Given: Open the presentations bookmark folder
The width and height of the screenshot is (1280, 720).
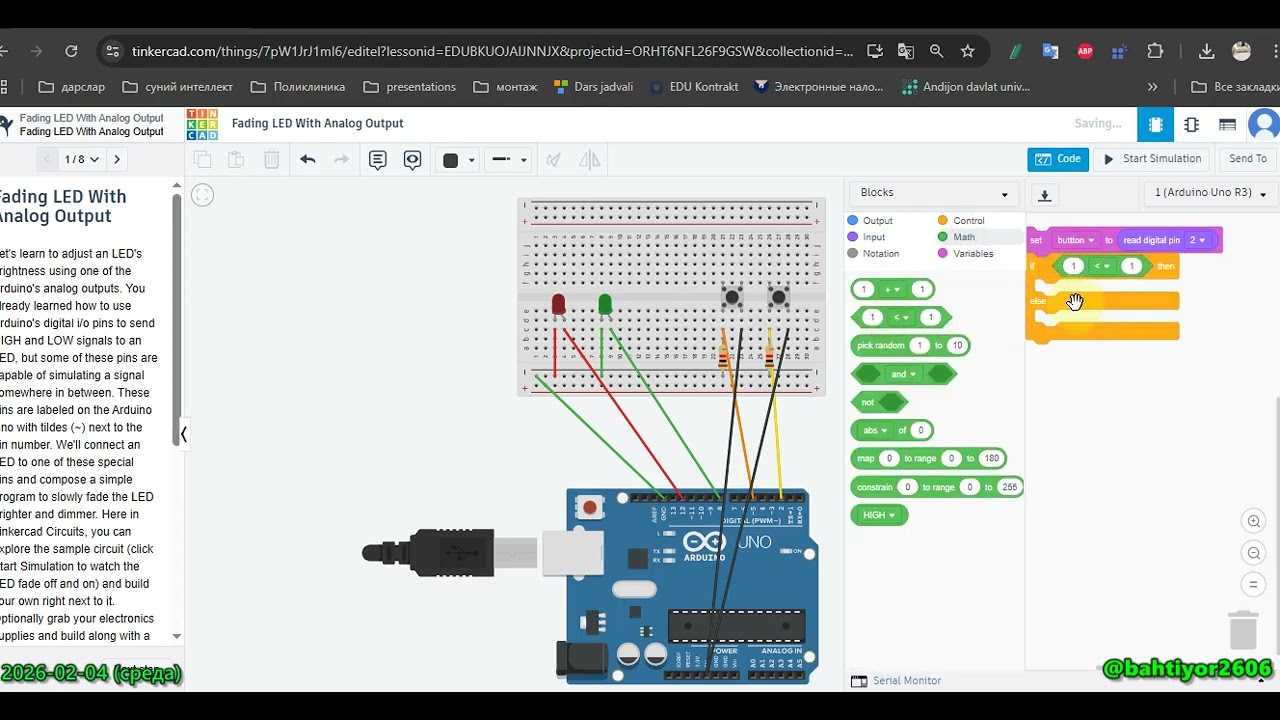Looking at the screenshot, I should click(x=410, y=87).
